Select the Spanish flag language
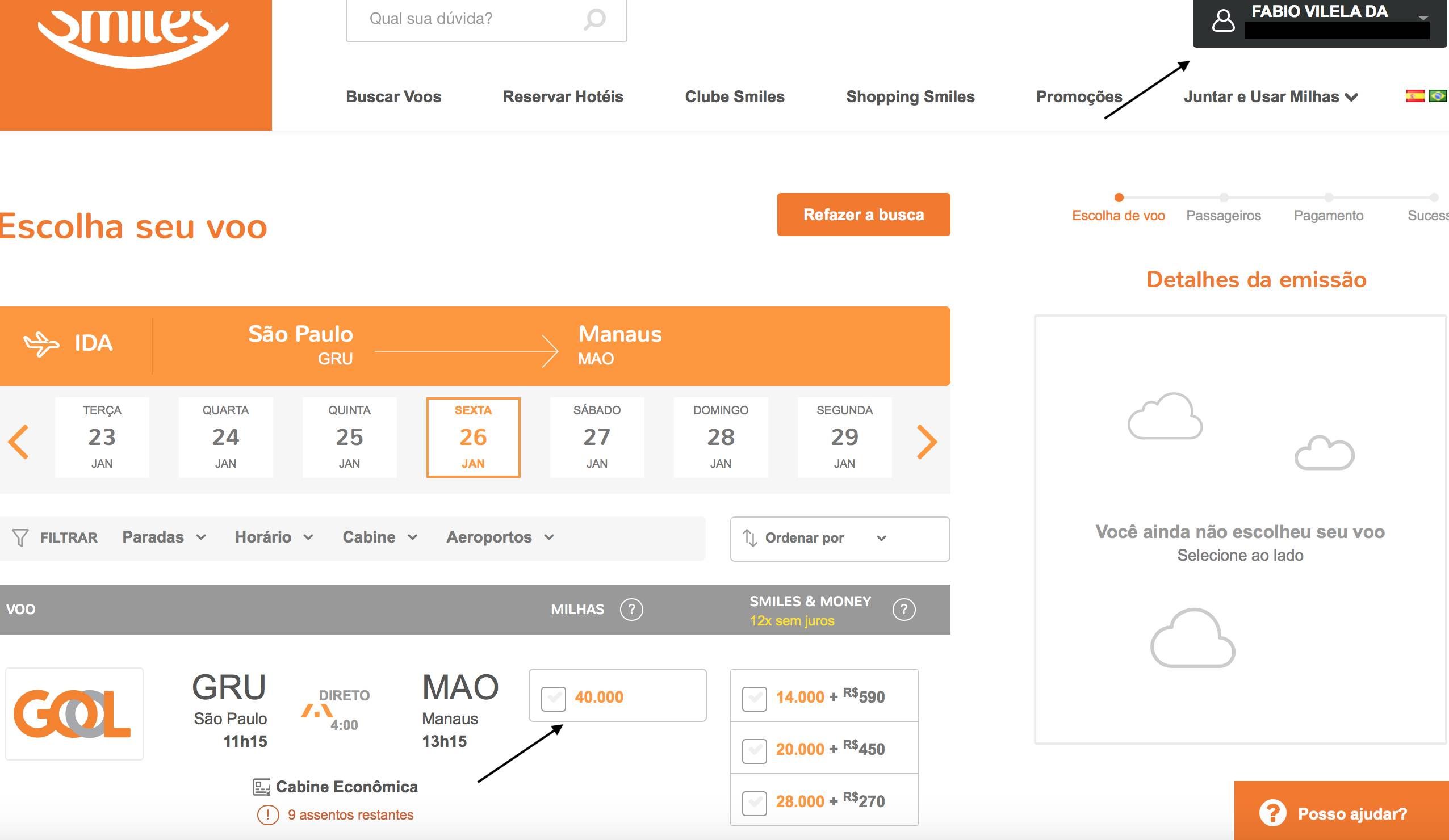The image size is (1449, 840). (1414, 96)
